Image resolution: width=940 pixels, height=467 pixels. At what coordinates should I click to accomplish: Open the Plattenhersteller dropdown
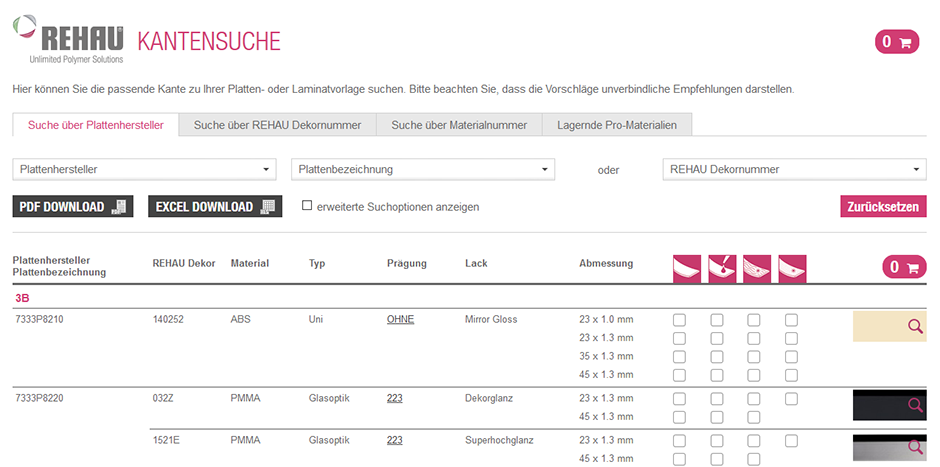pyautogui.click(x=144, y=170)
